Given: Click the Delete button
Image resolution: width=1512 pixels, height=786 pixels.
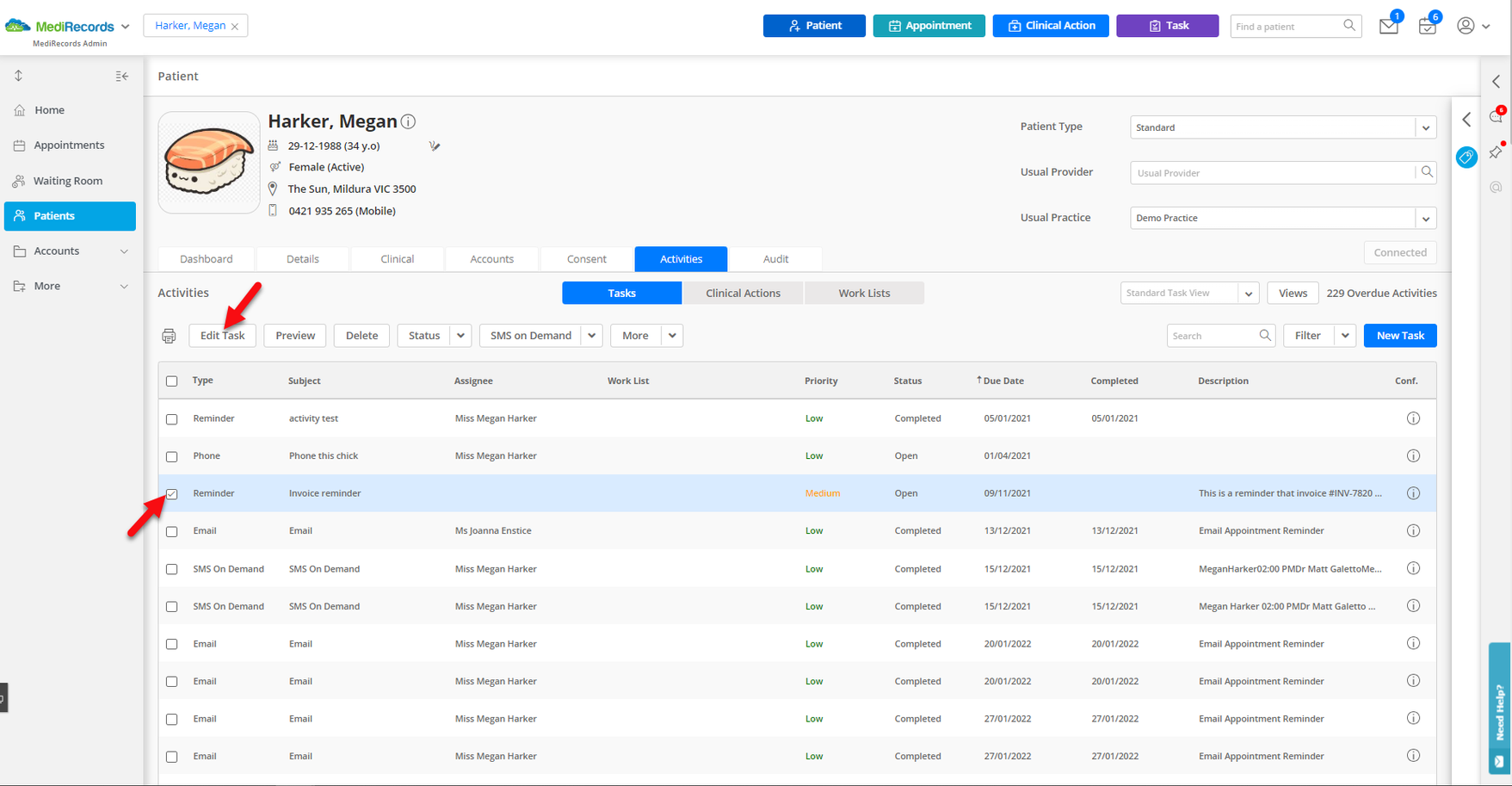Looking at the screenshot, I should tap(361, 336).
